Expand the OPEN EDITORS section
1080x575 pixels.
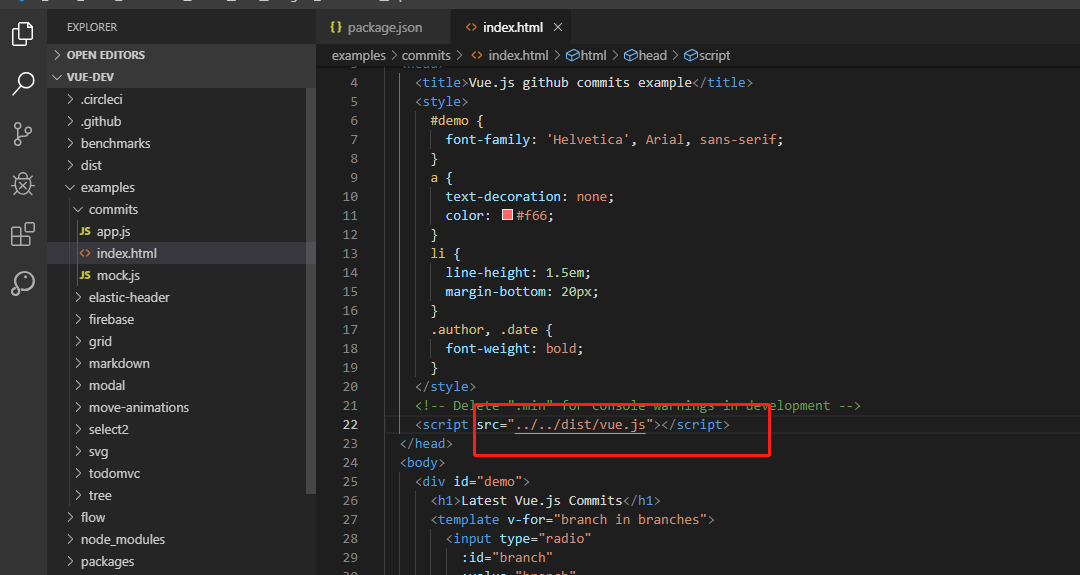[x=182, y=55]
